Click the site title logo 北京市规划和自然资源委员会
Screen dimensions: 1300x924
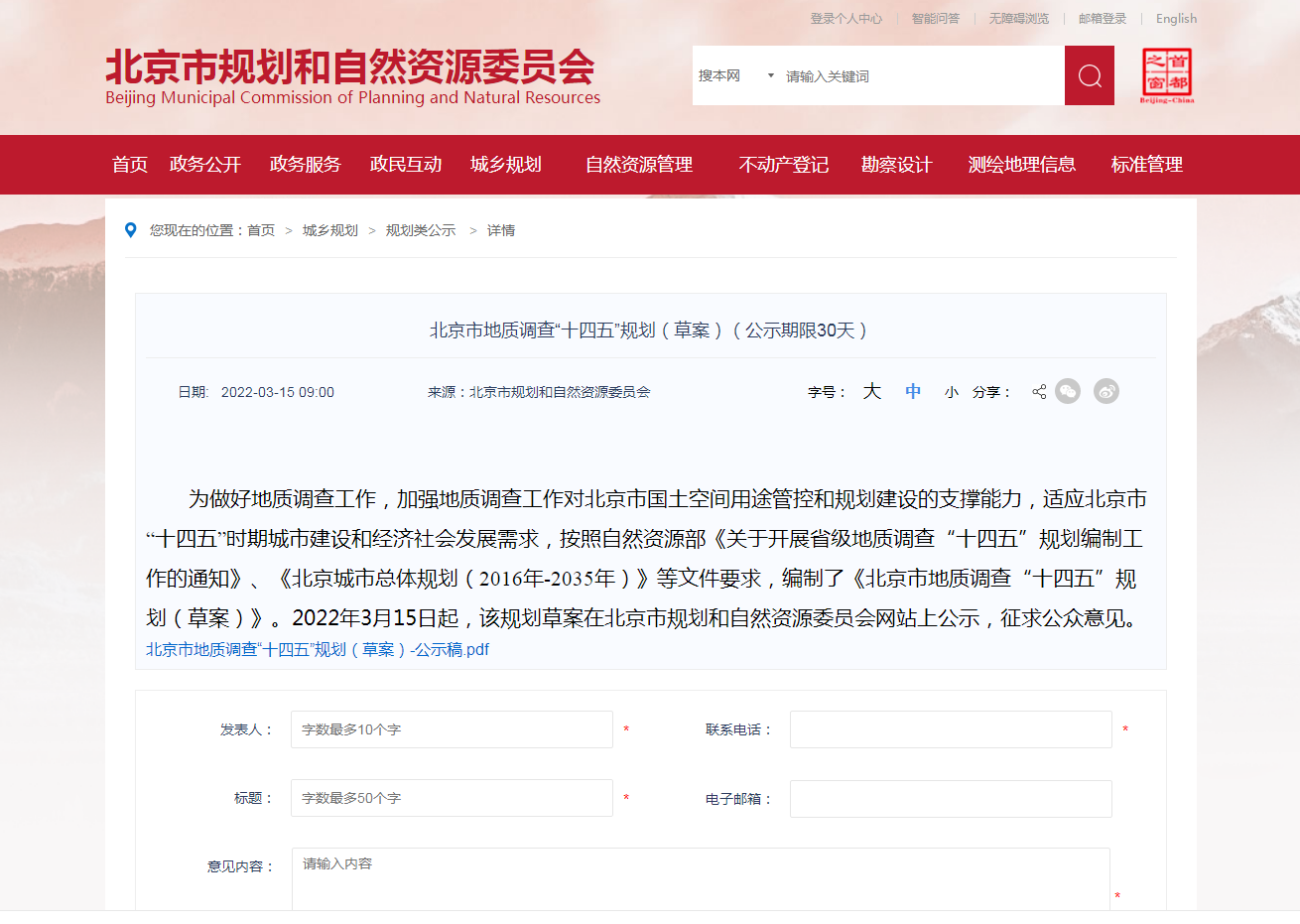352,77
